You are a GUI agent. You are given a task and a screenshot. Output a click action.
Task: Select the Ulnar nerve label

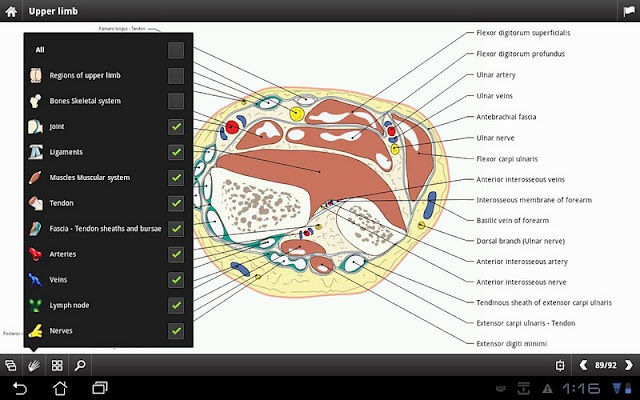tap(495, 138)
